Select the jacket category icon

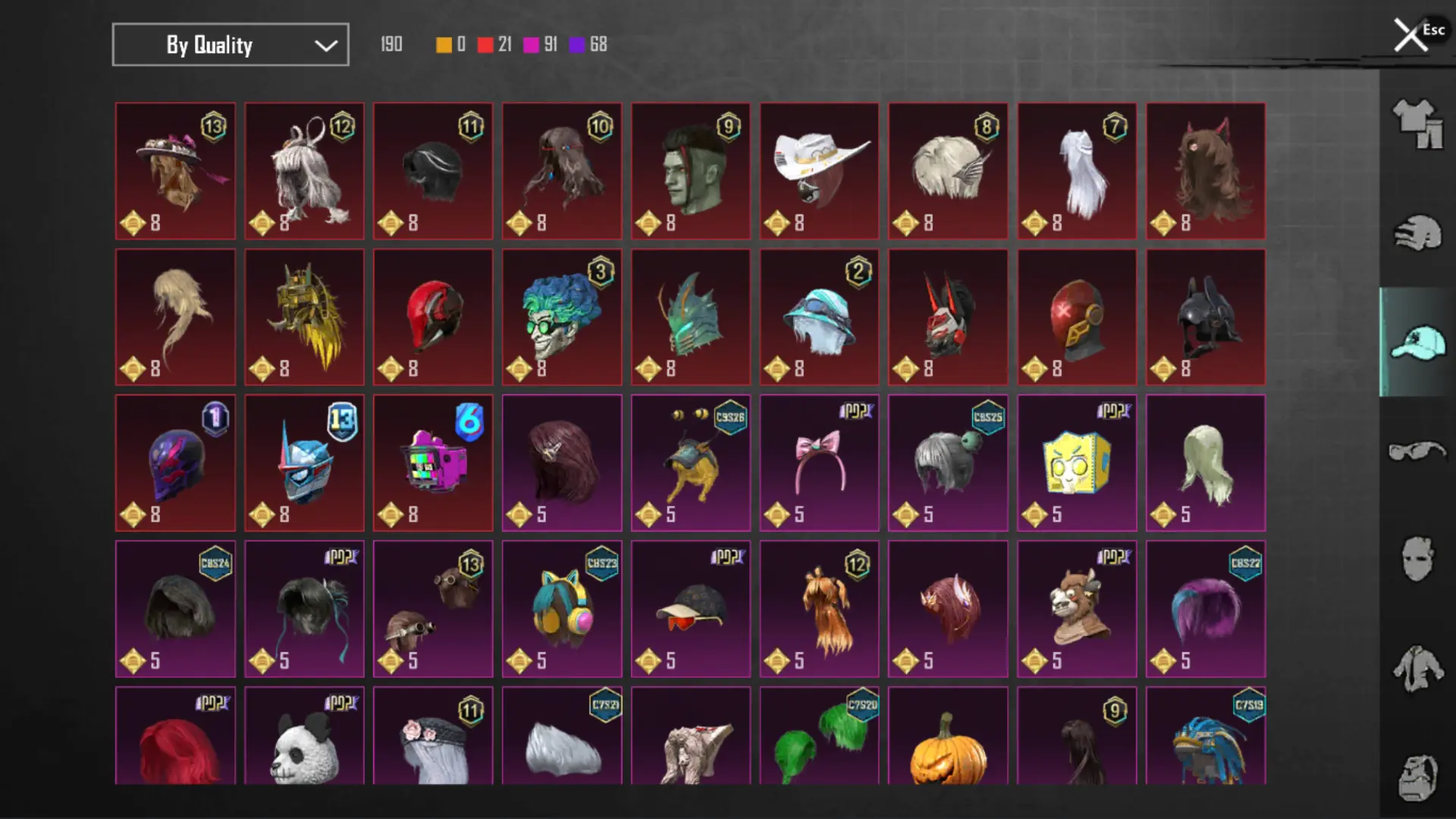(1417, 669)
